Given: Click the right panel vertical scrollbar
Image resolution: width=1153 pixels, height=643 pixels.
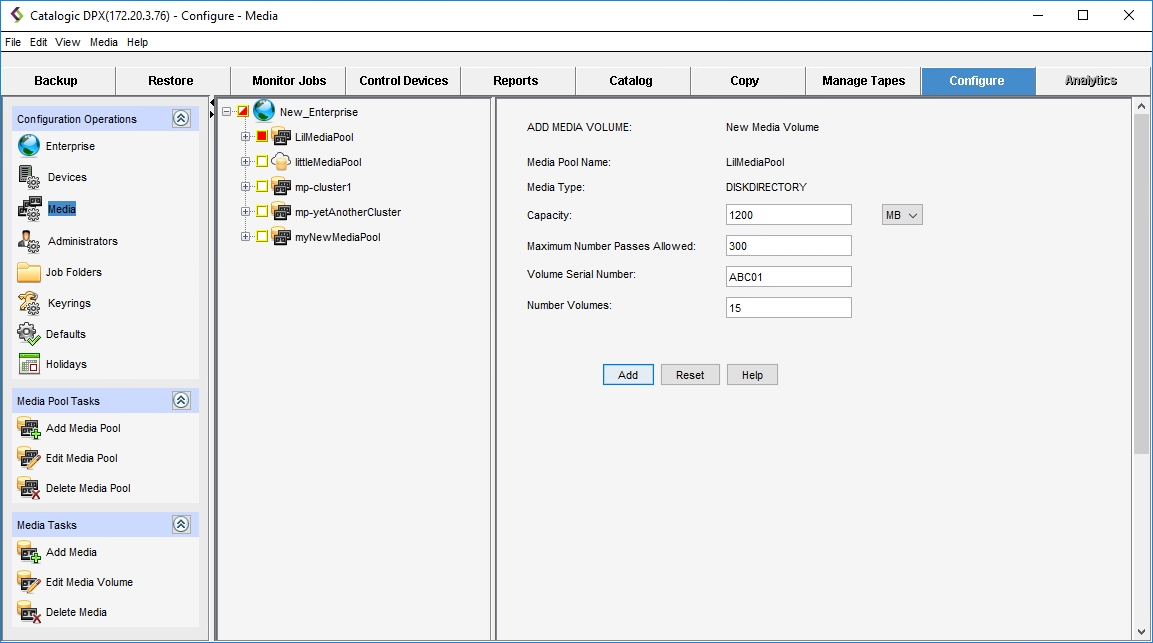Looking at the screenshot, I should point(1141,300).
